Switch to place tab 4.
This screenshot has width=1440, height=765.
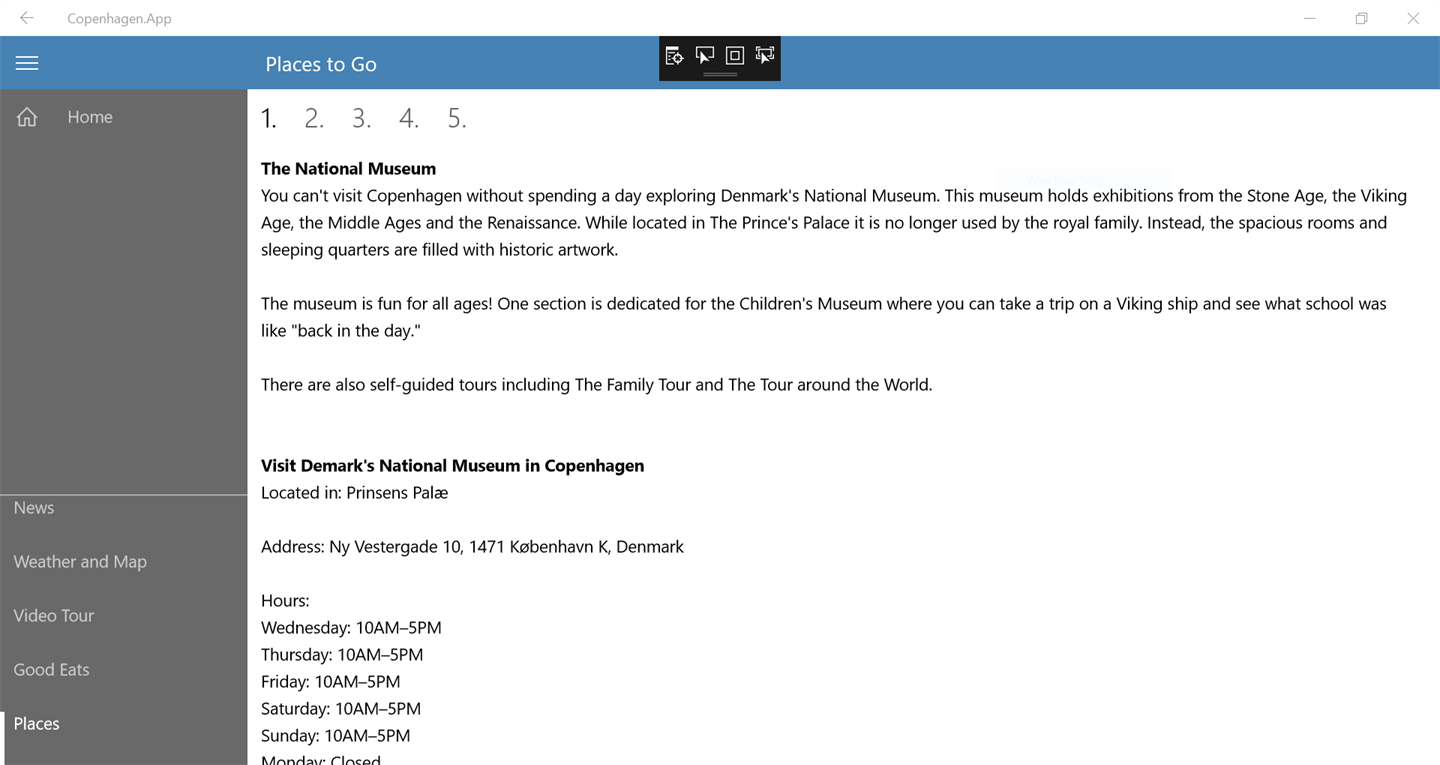pyautogui.click(x=409, y=119)
